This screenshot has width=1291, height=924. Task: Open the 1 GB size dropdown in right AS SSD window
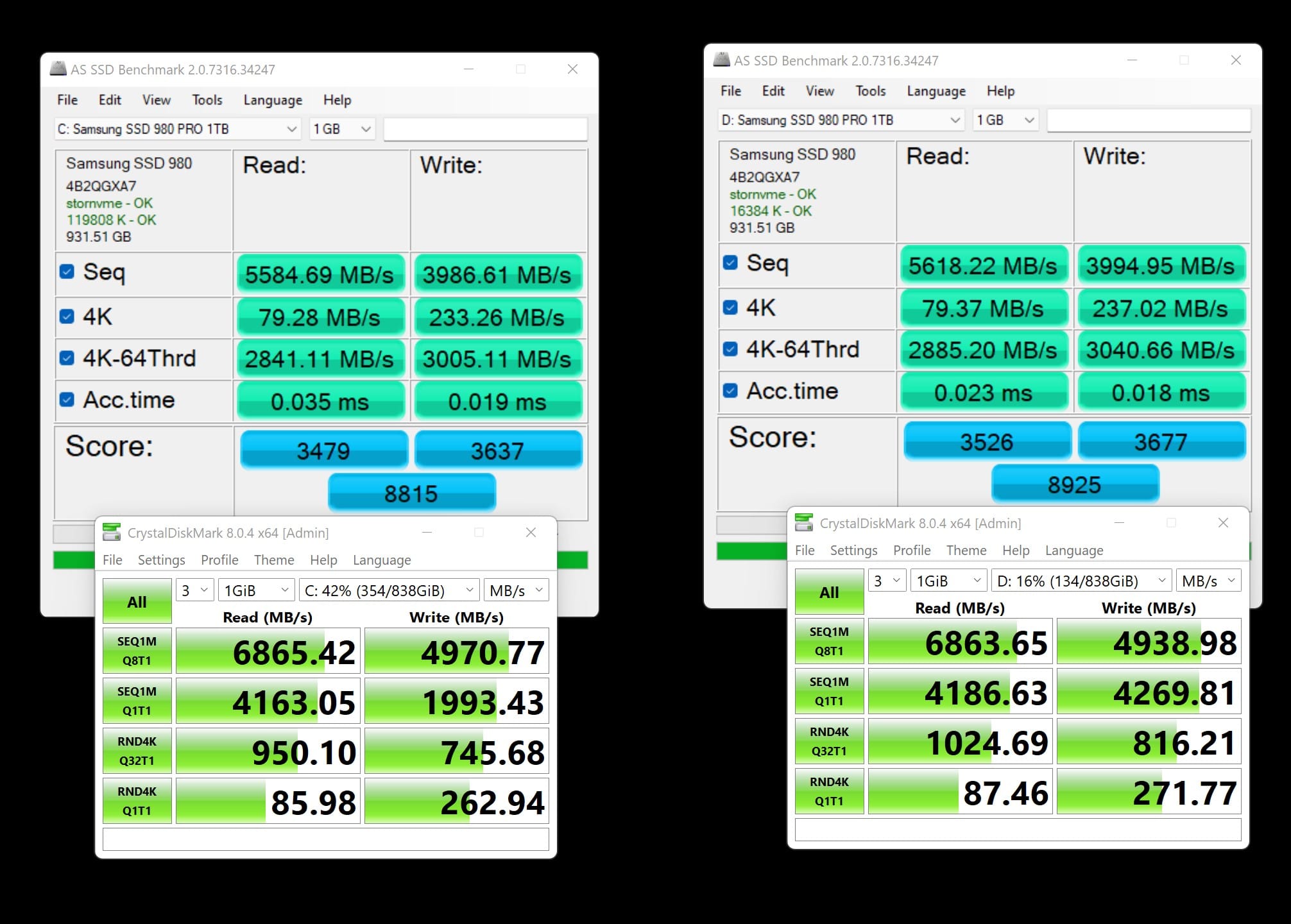pyautogui.click(x=1005, y=120)
